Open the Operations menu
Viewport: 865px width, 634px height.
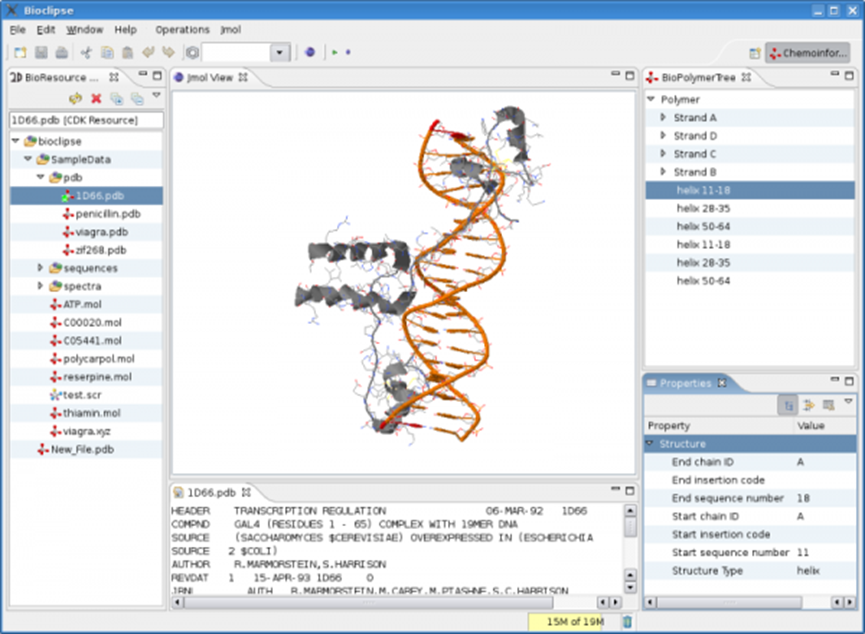pos(182,30)
